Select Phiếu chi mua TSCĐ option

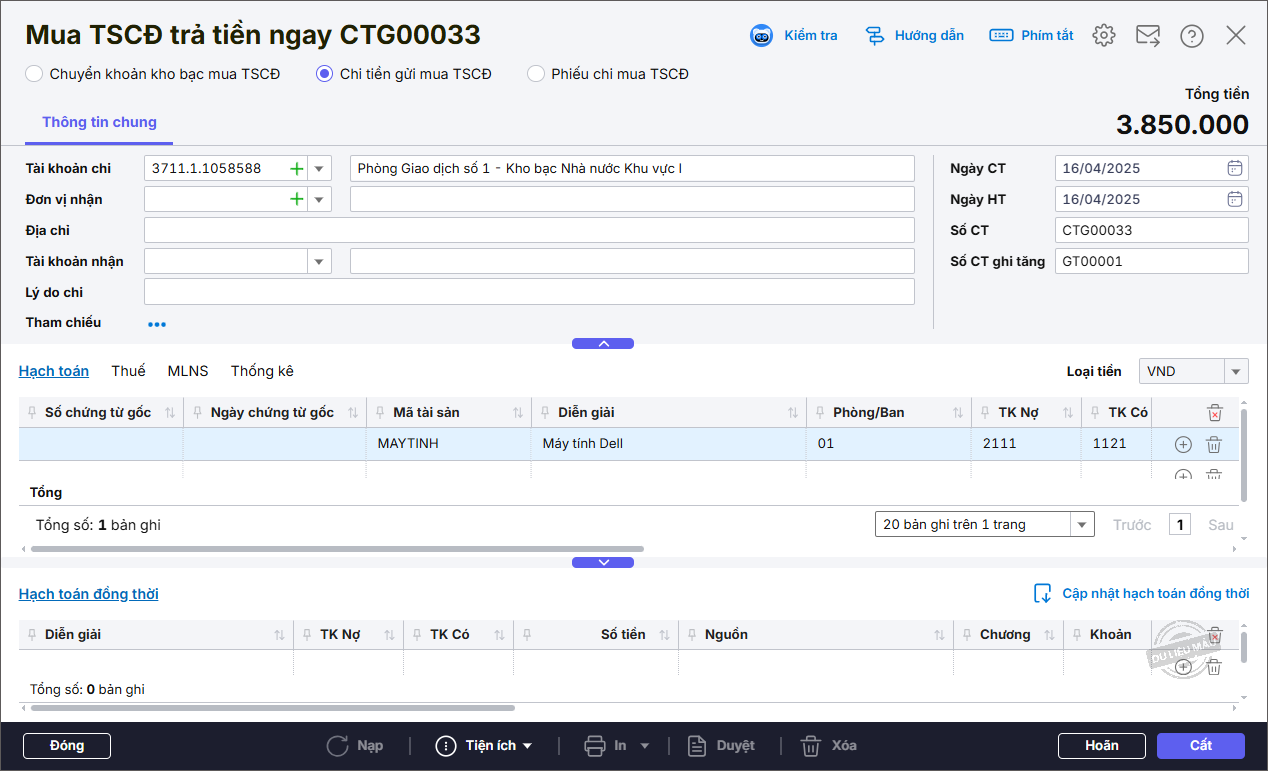536,74
